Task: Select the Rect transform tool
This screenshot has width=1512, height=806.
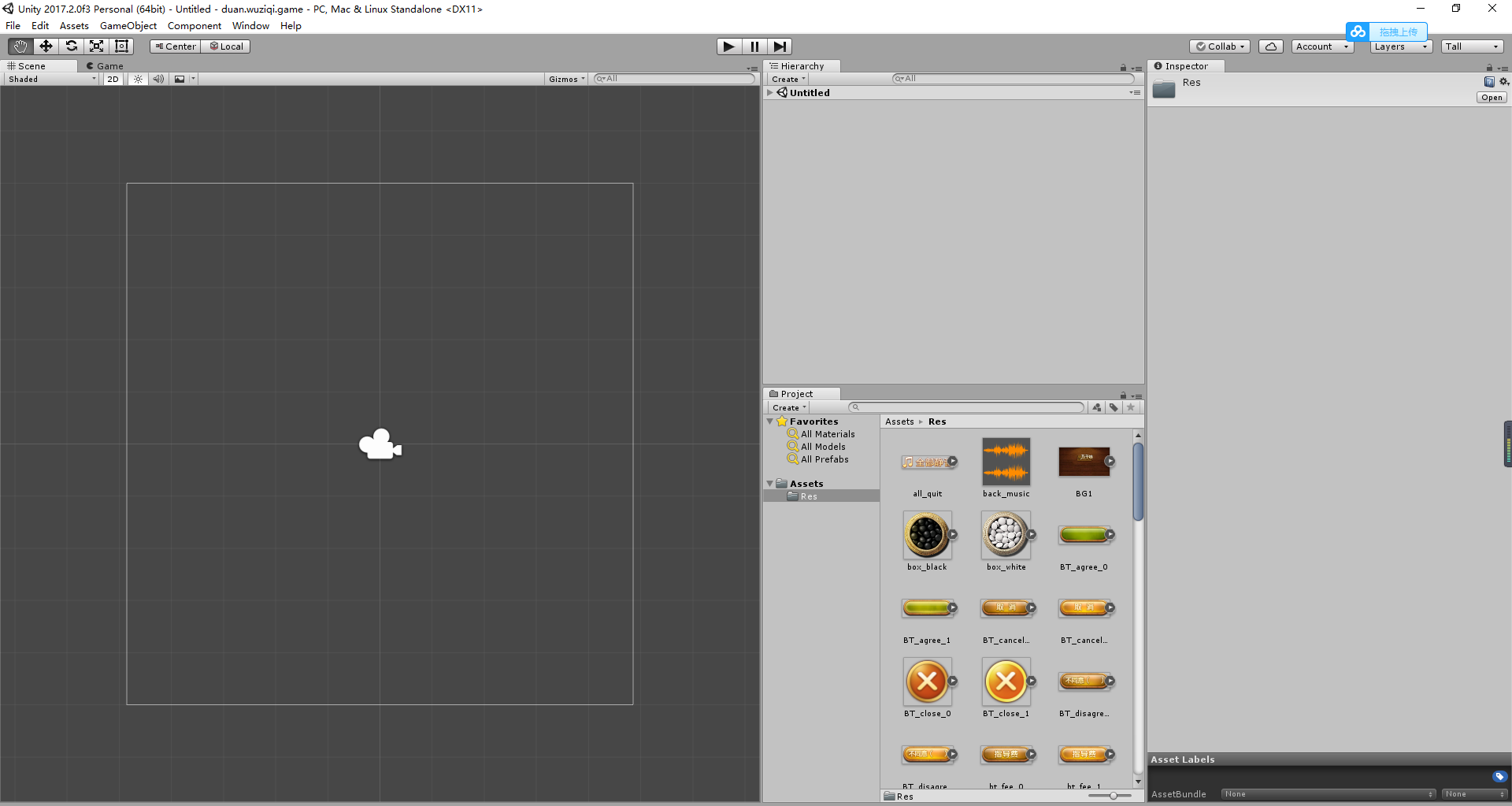Action: tap(121, 46)
